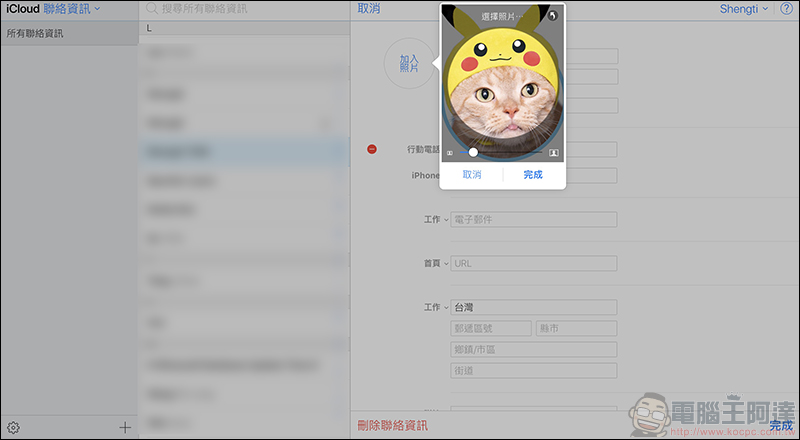Viewport: 800px width, 440px height.
Task: Click the URL input field
Action: (534, 263)
